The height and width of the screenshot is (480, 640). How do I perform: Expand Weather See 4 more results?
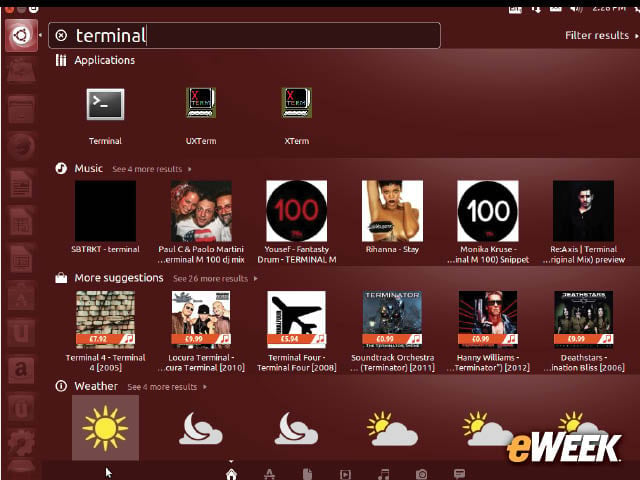point(167,387)
